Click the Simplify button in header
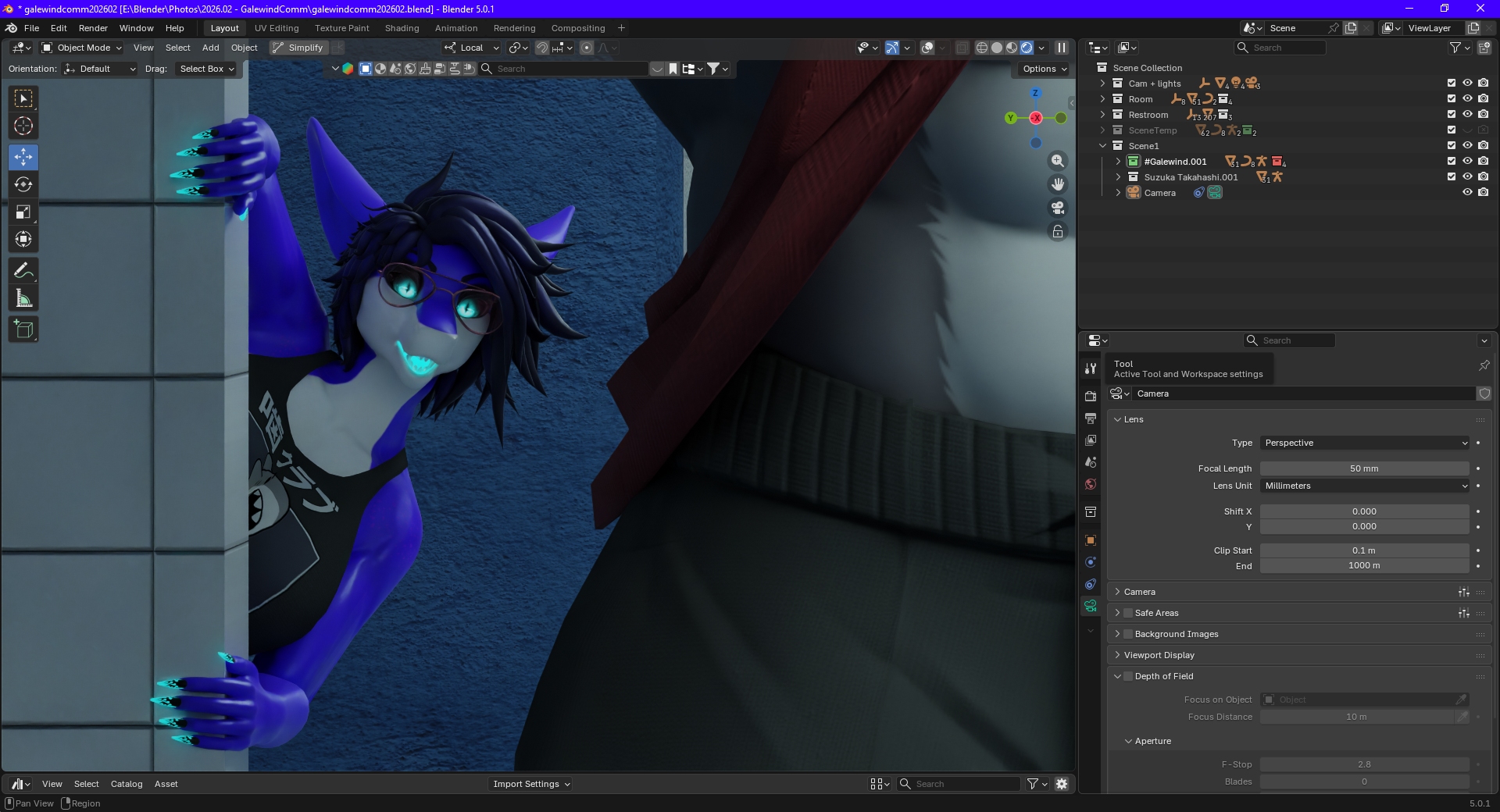The width and height of the screenshot is (1500, 812). pyautogui.click(x=298, y=48)
